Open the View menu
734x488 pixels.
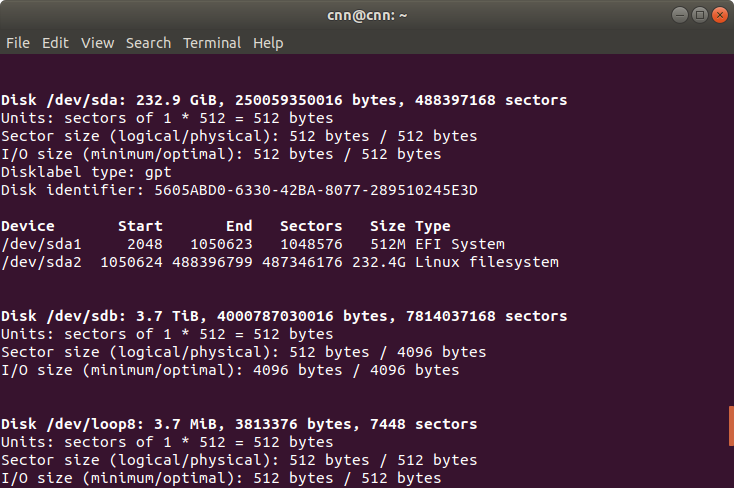pyautogui.click(x=97, y=43)
